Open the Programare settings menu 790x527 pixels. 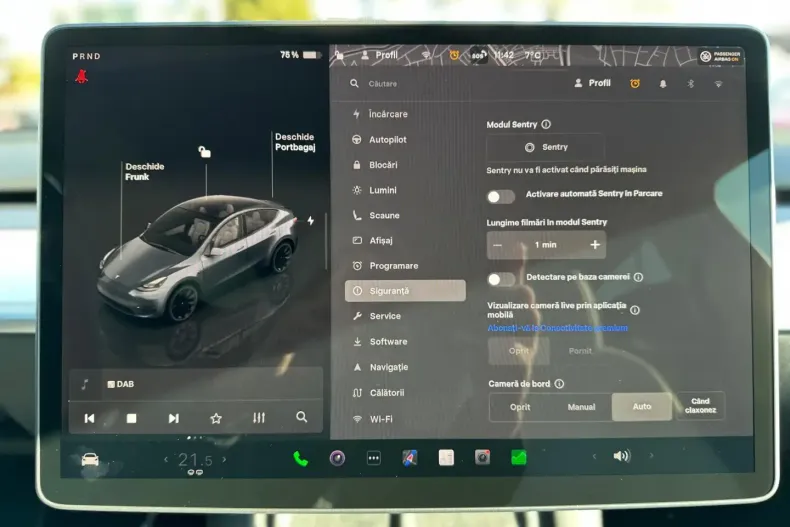(x=385, y=266)
